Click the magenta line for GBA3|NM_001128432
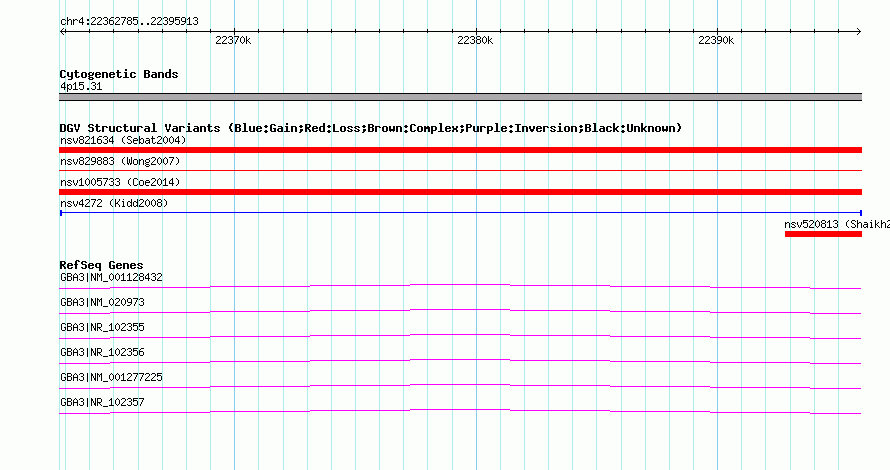Viewport: 890px width, 470px height. coord(460,286)
